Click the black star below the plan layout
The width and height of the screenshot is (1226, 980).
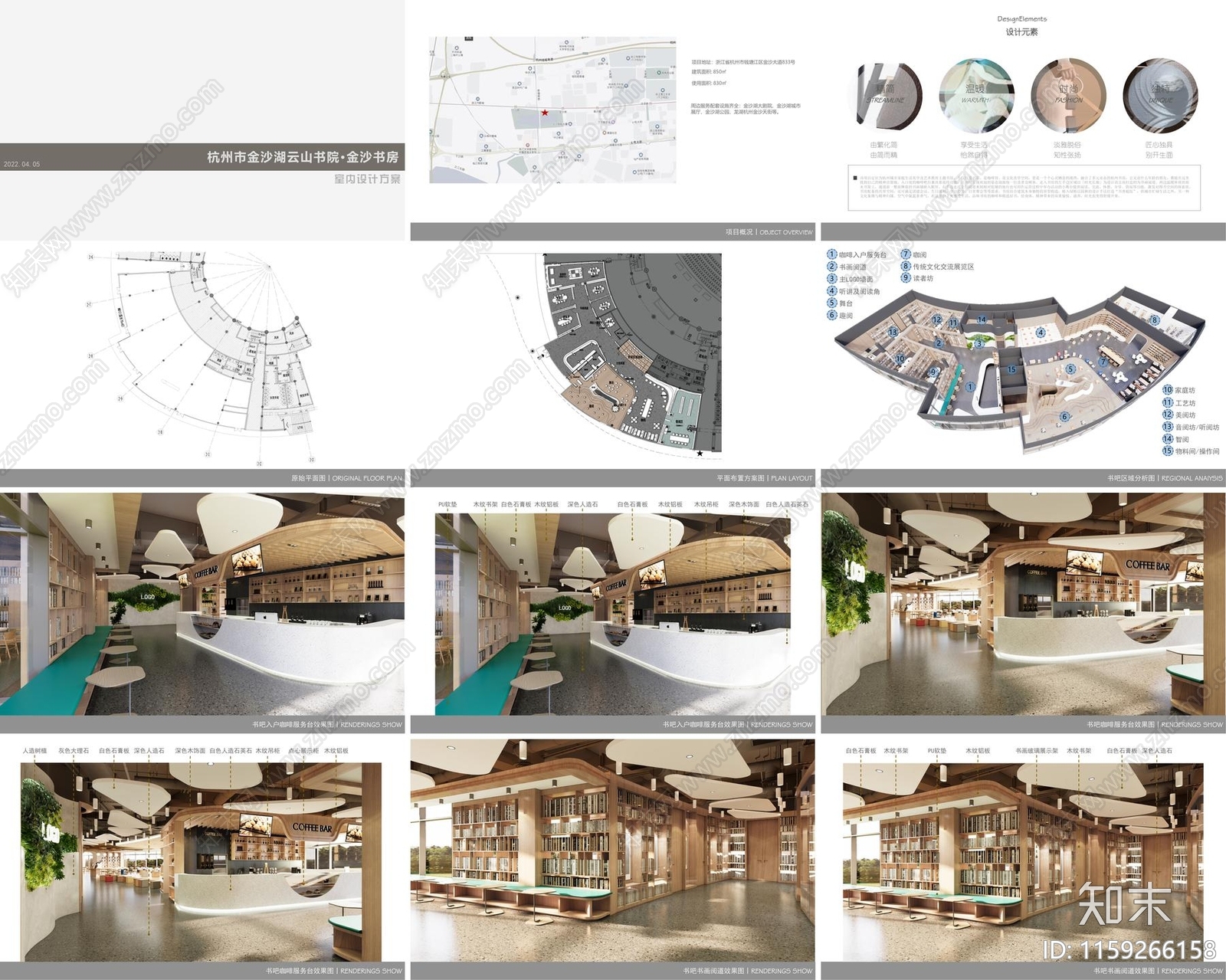pos(700,454)
